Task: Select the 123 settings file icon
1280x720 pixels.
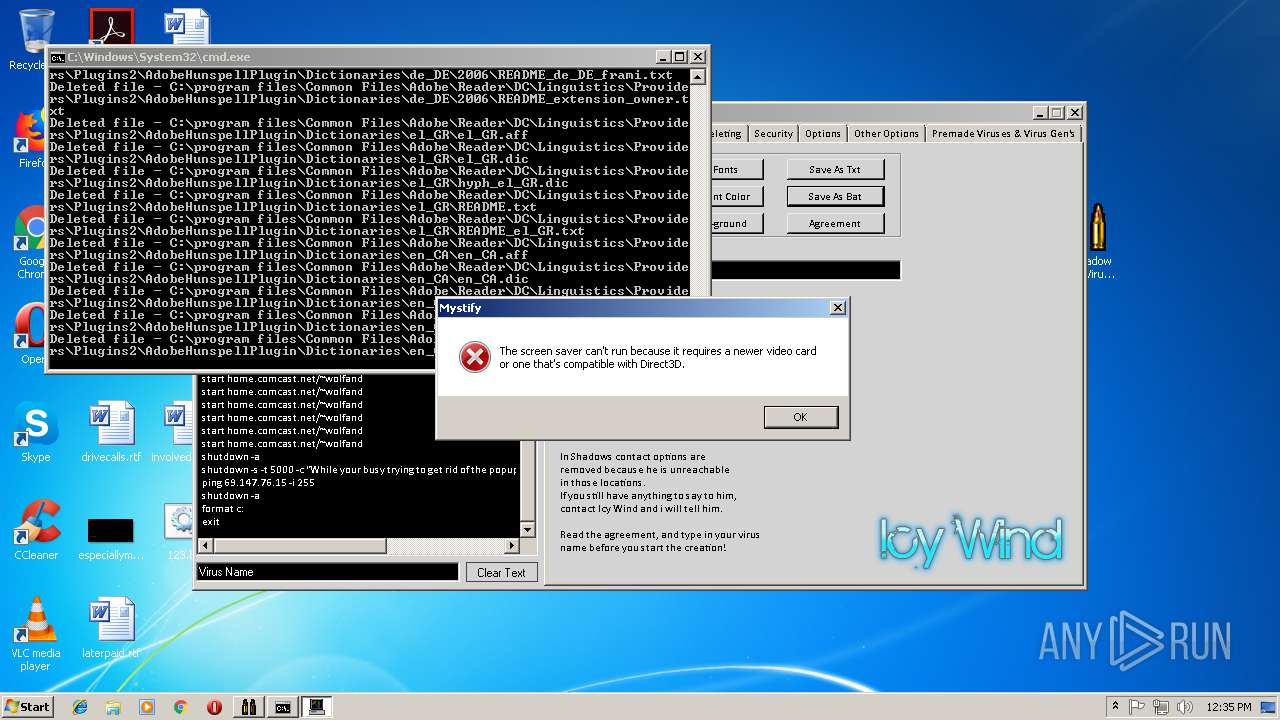Action: tap(178, 530)
